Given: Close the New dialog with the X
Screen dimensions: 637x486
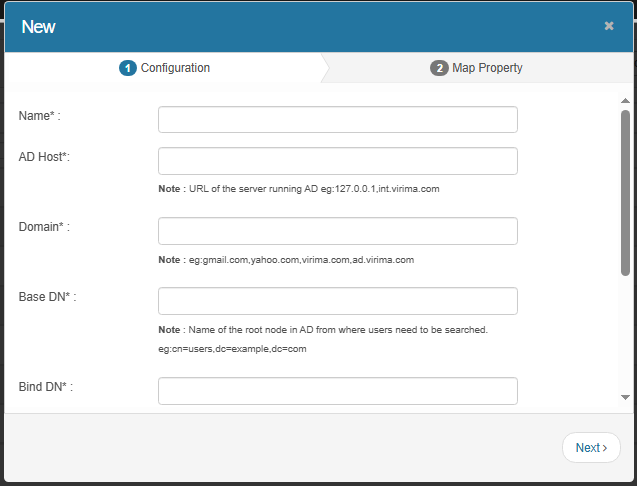Looking at the screenshot, I should click(x=609, y=26).
